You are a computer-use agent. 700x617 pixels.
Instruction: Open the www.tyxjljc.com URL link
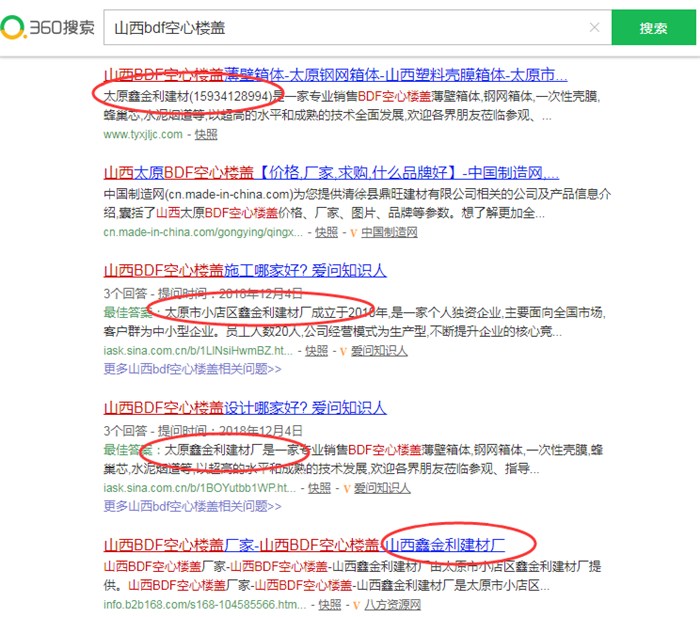pos(143,134)
